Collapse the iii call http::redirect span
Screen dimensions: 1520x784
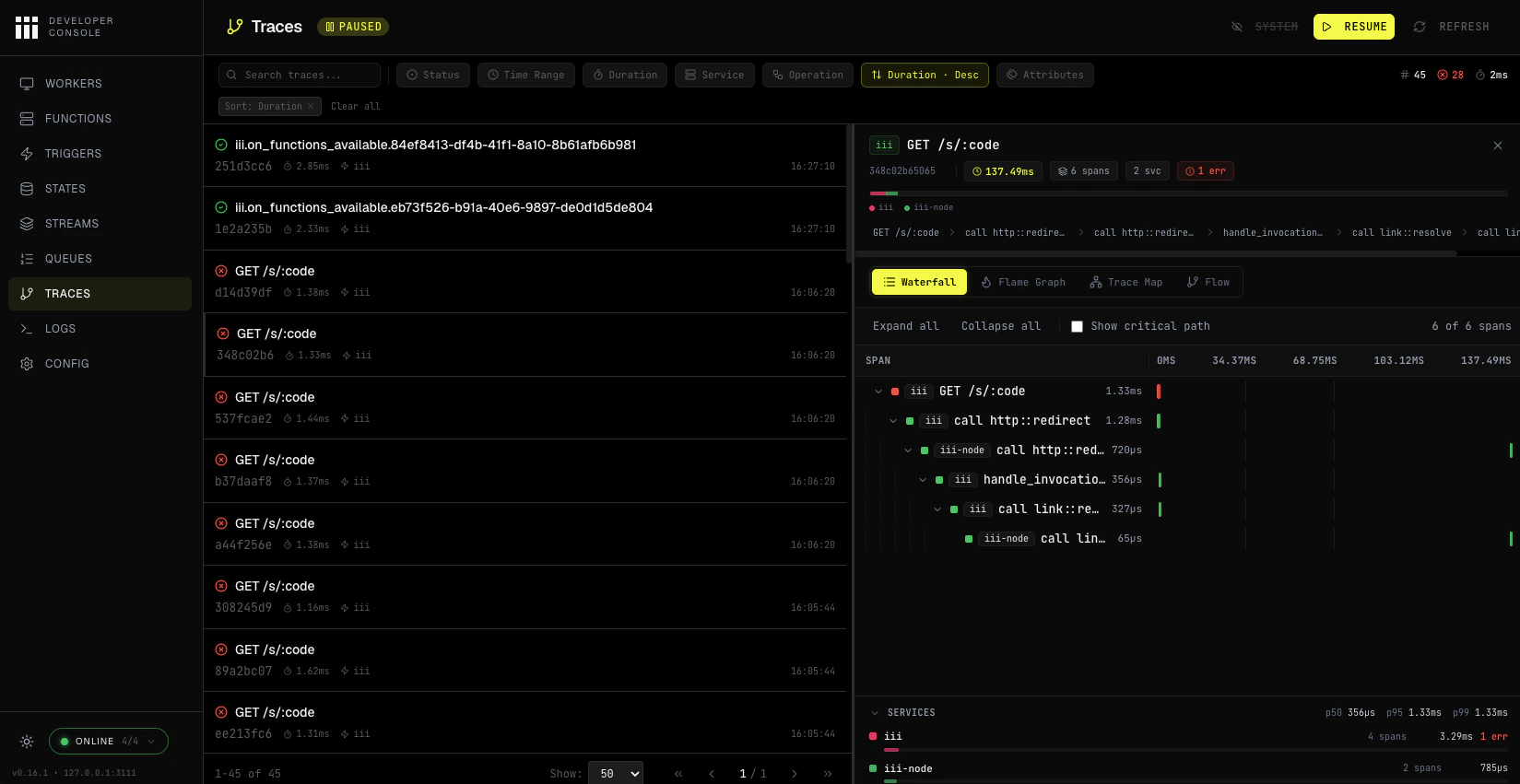tap(893, 421)
